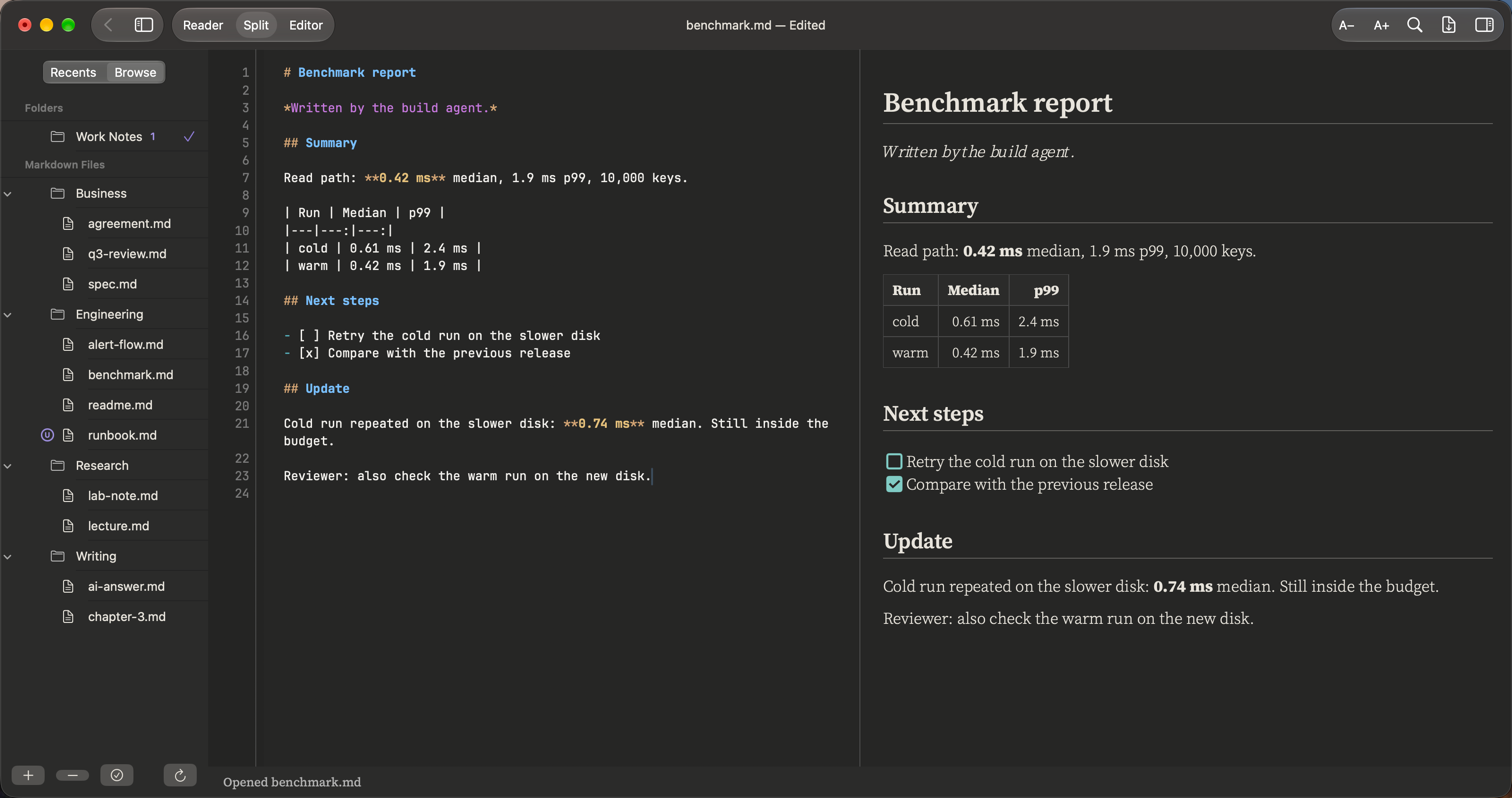Click the 'Benchmark report' preview heading

pyautogui.click(x=998, y=103)
